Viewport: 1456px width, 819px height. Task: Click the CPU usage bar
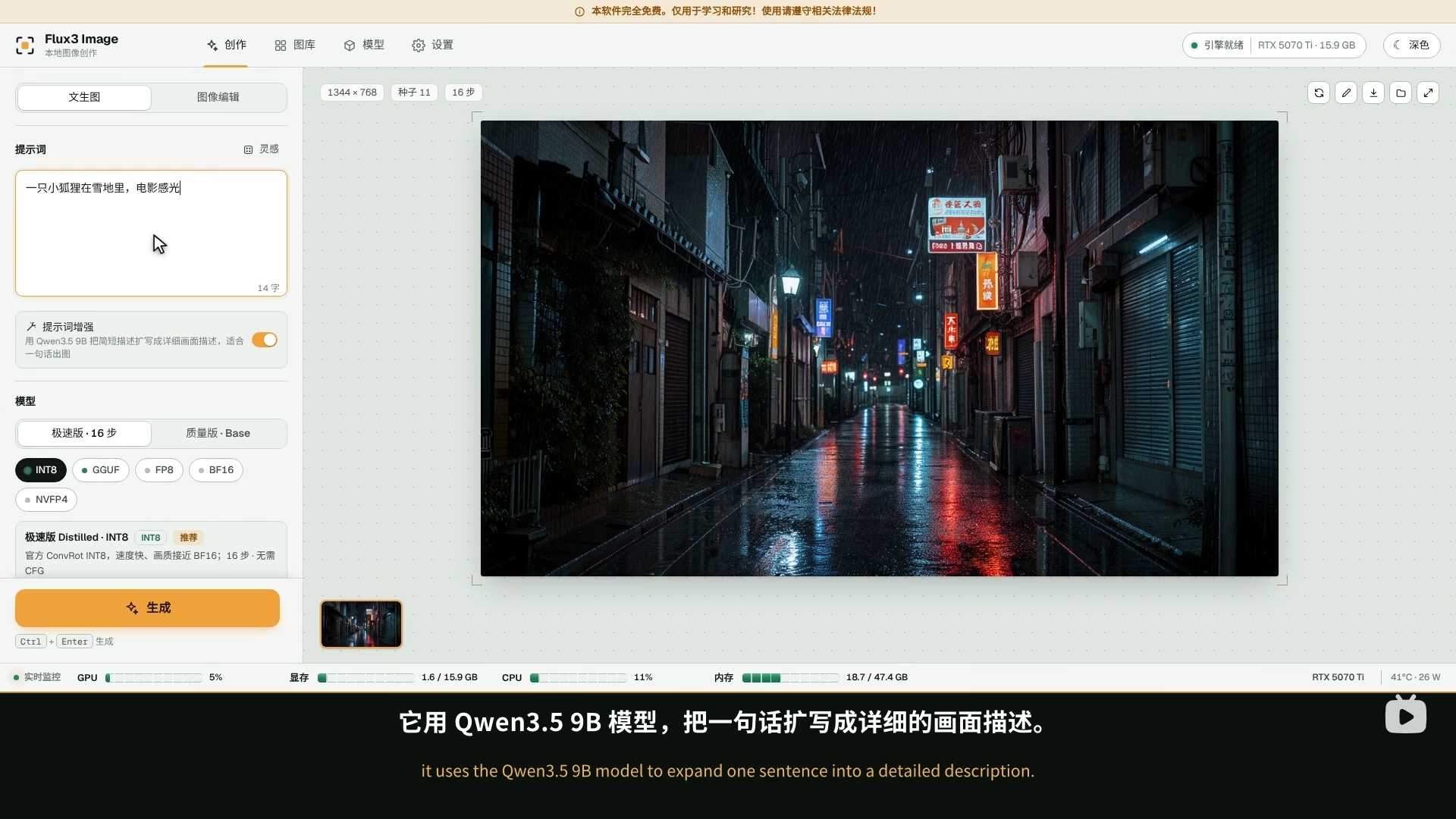pos(579,678)
